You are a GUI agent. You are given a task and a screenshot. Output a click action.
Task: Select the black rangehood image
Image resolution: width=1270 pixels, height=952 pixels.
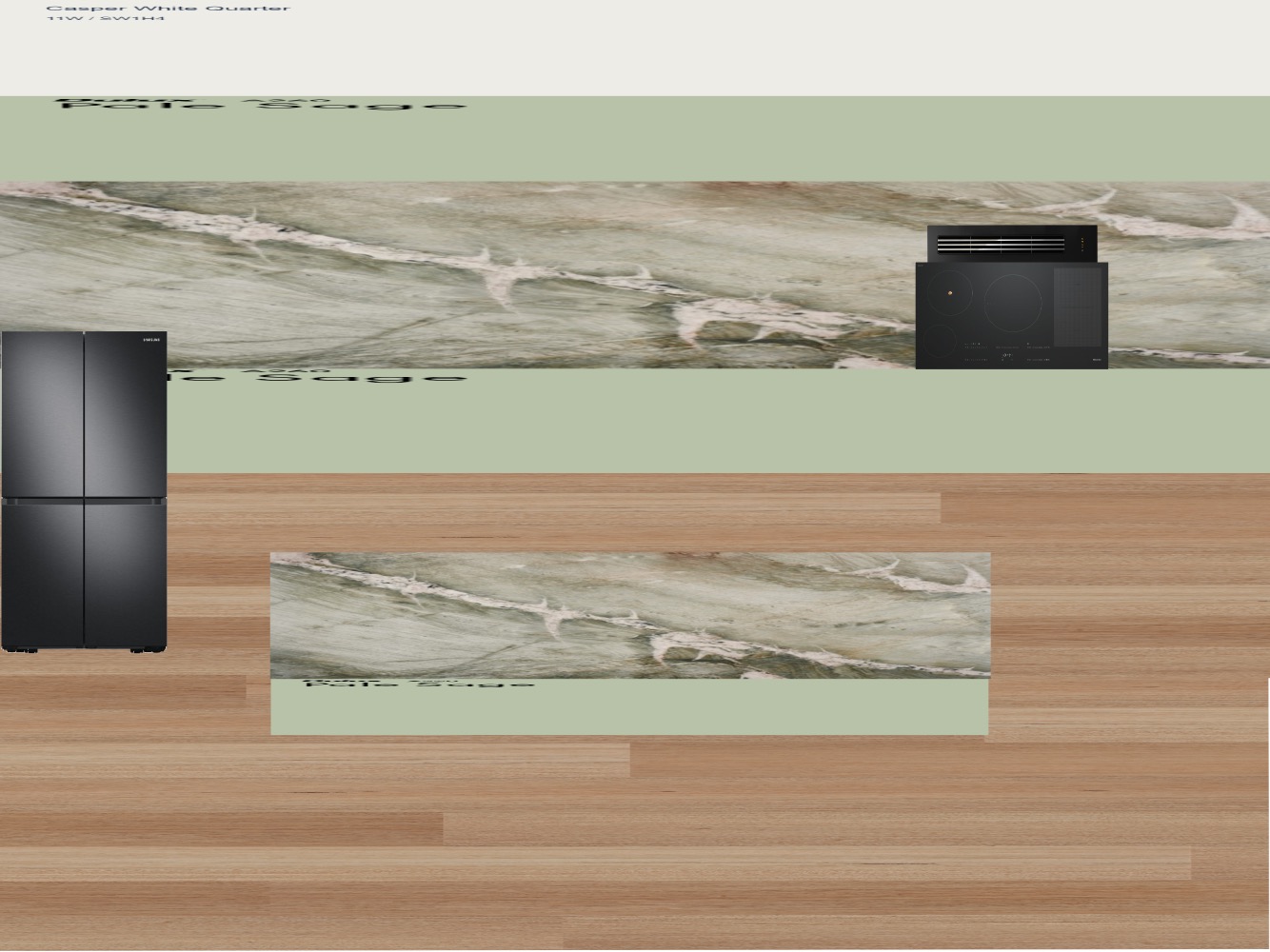(x=1012, y=244)
